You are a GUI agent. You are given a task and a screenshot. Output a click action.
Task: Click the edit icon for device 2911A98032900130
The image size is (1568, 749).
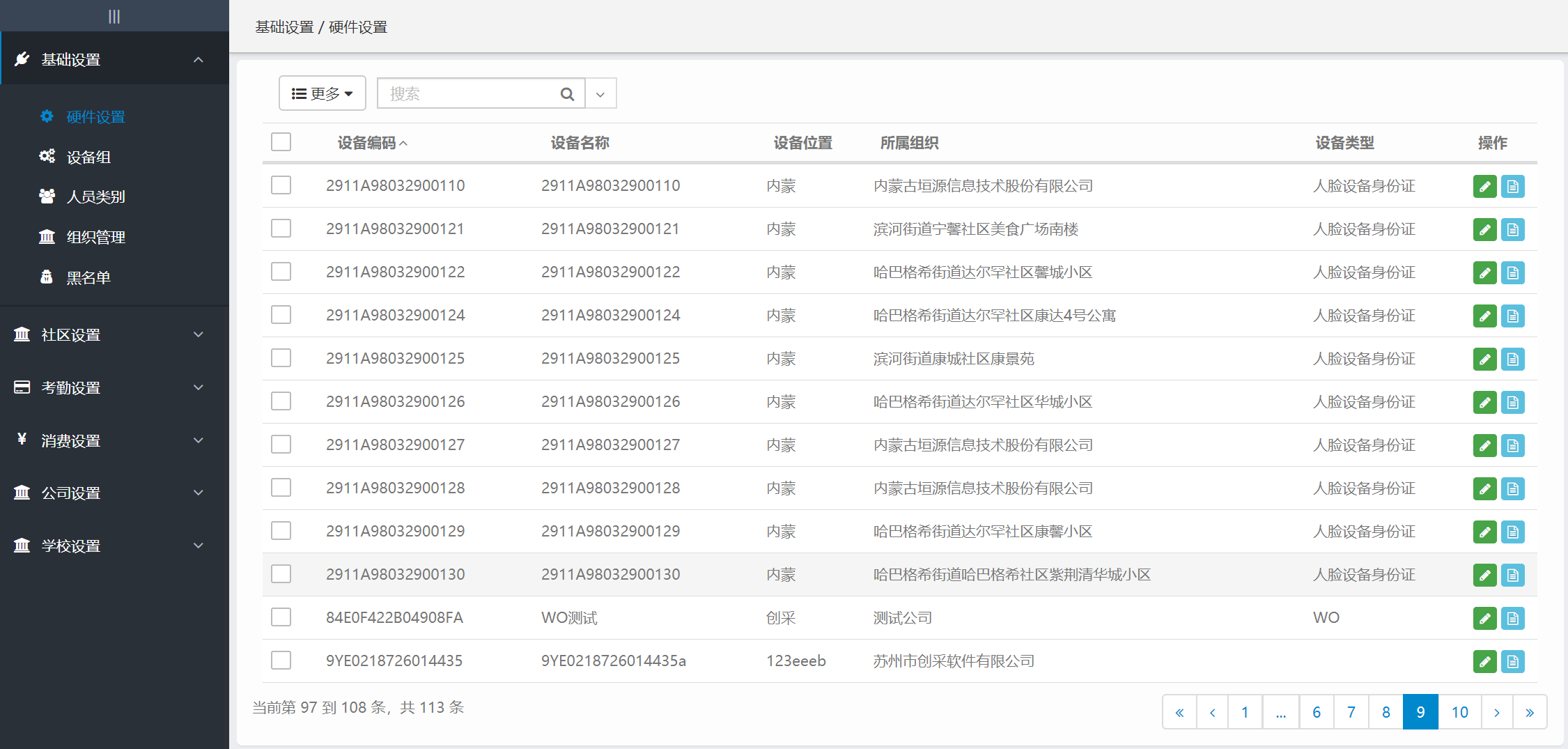pos(1484,575)
